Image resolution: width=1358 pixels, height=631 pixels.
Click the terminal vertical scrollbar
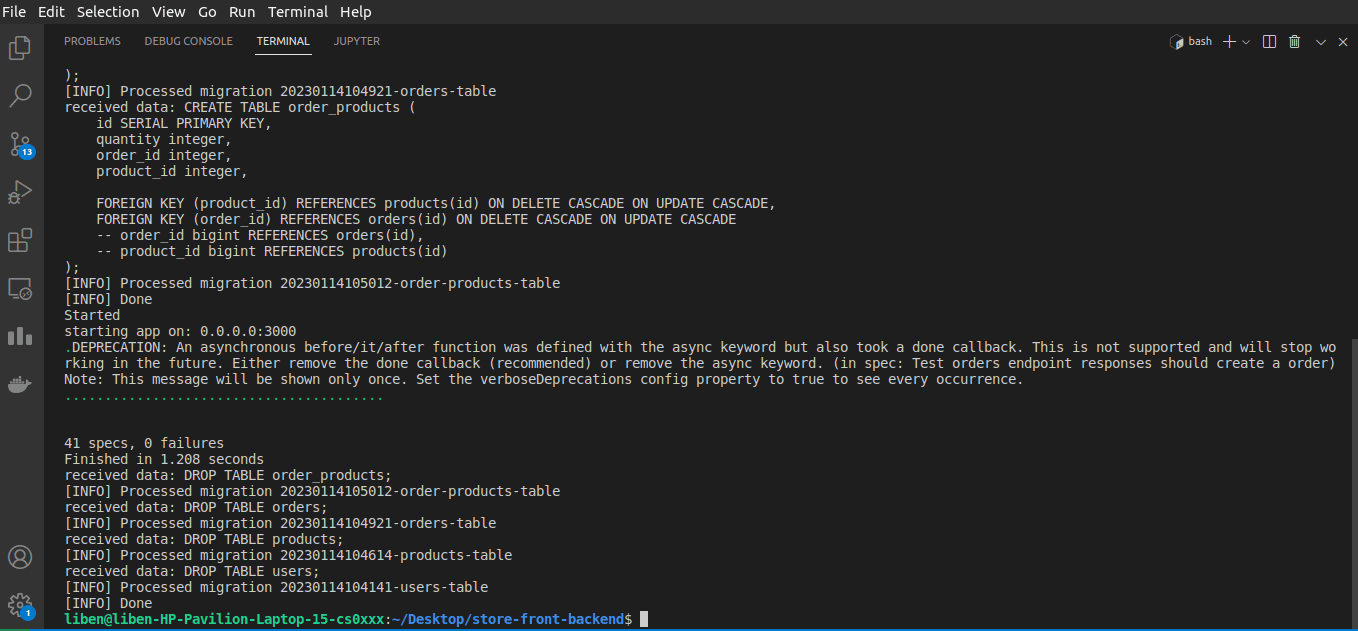pyautogui.click(x=1354, y=480)
